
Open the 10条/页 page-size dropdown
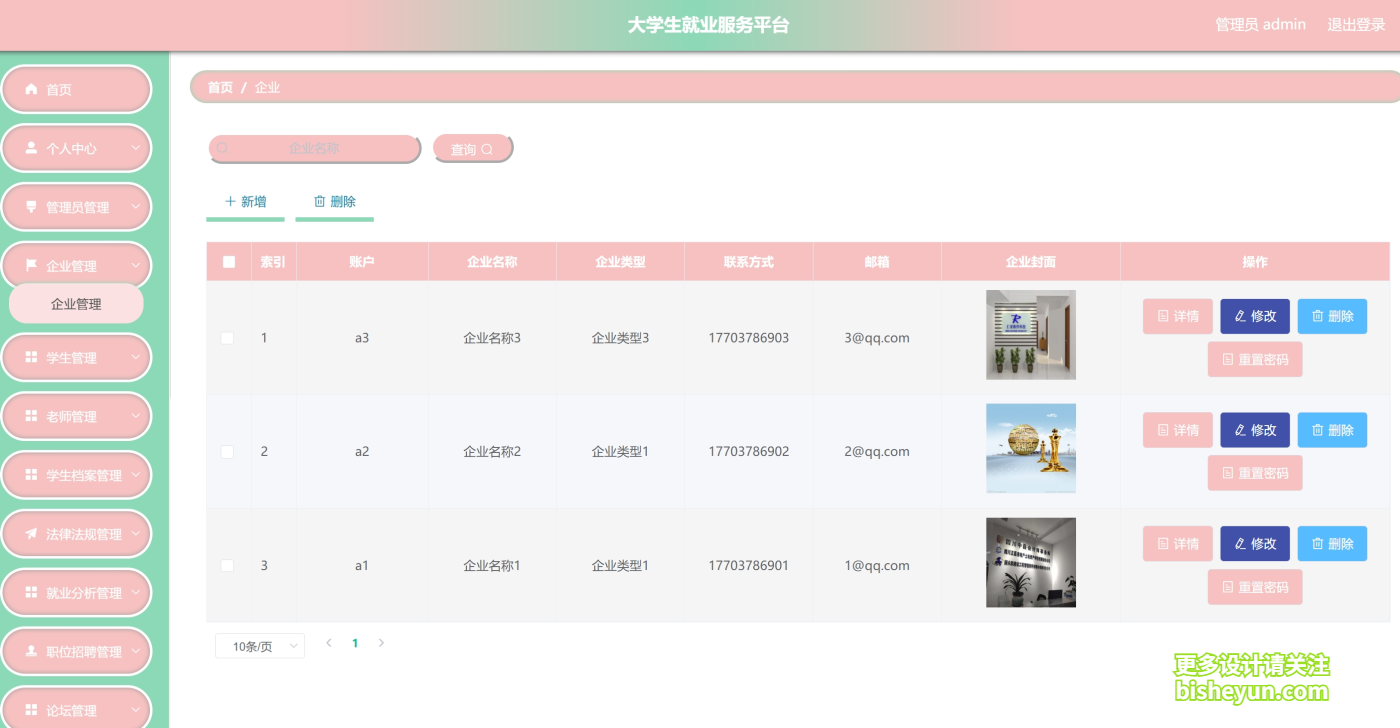[x=258, y=645]
